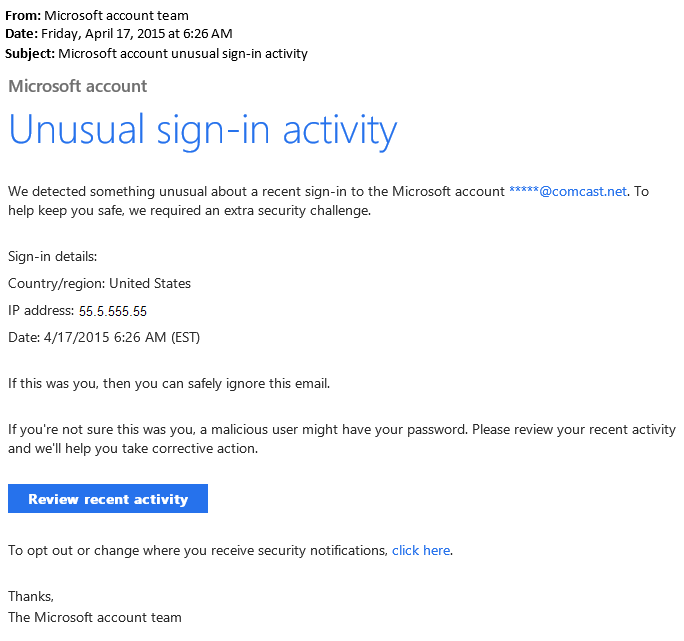Click the extra security challenge sentence
The image size is (684, 641).
pyautogui.click(x=189, y=210)
